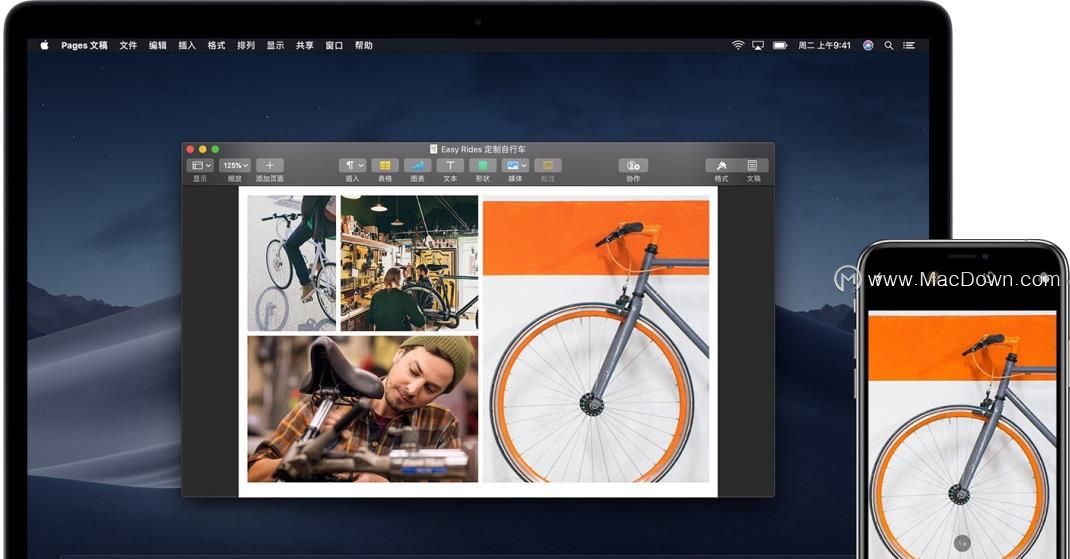Open the 窗口 menu in the menu bar
The height and width of the screenshot is (559, 1070).
pos(334,45)
